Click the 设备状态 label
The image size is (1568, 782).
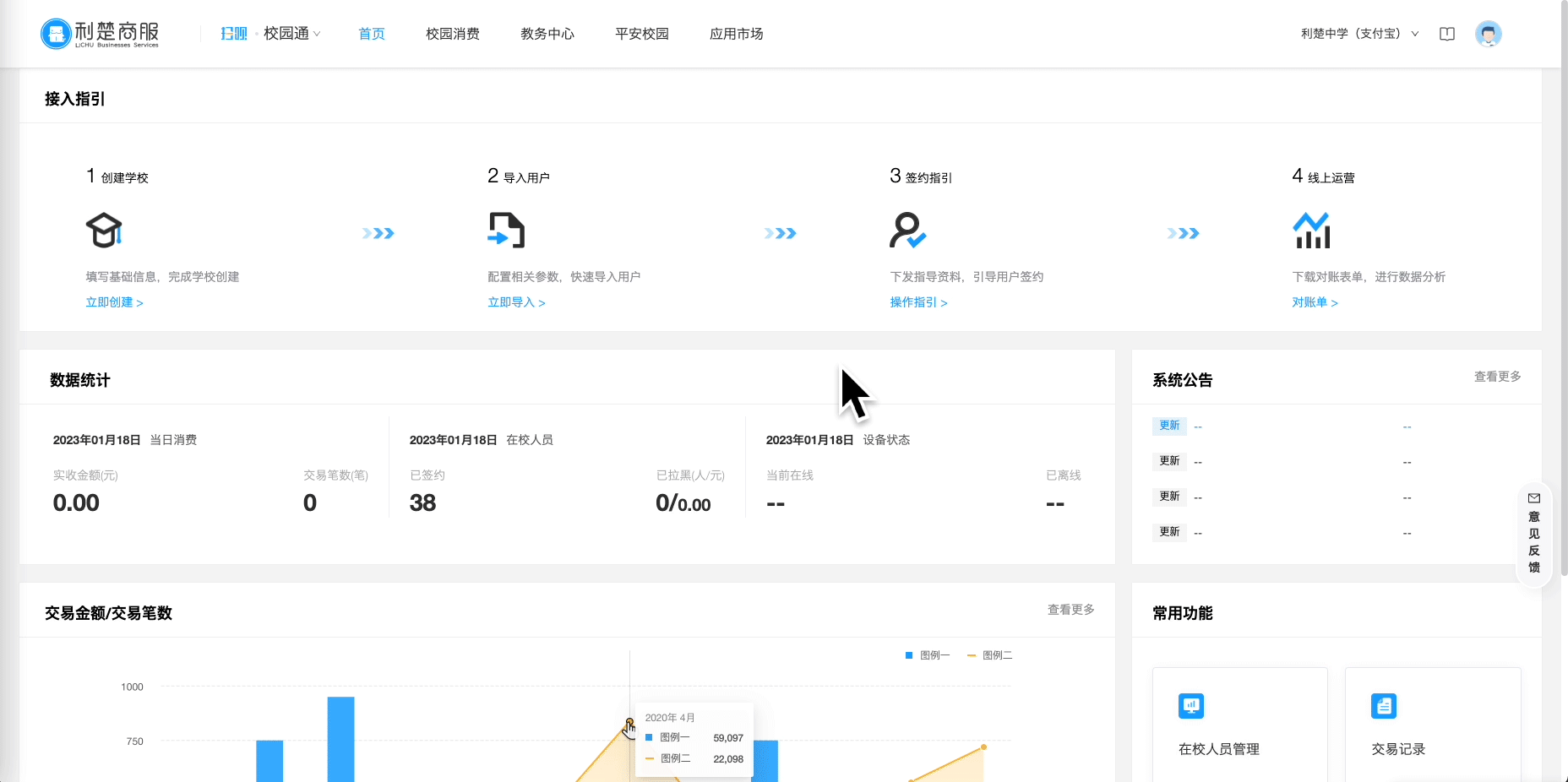point(886,440)
